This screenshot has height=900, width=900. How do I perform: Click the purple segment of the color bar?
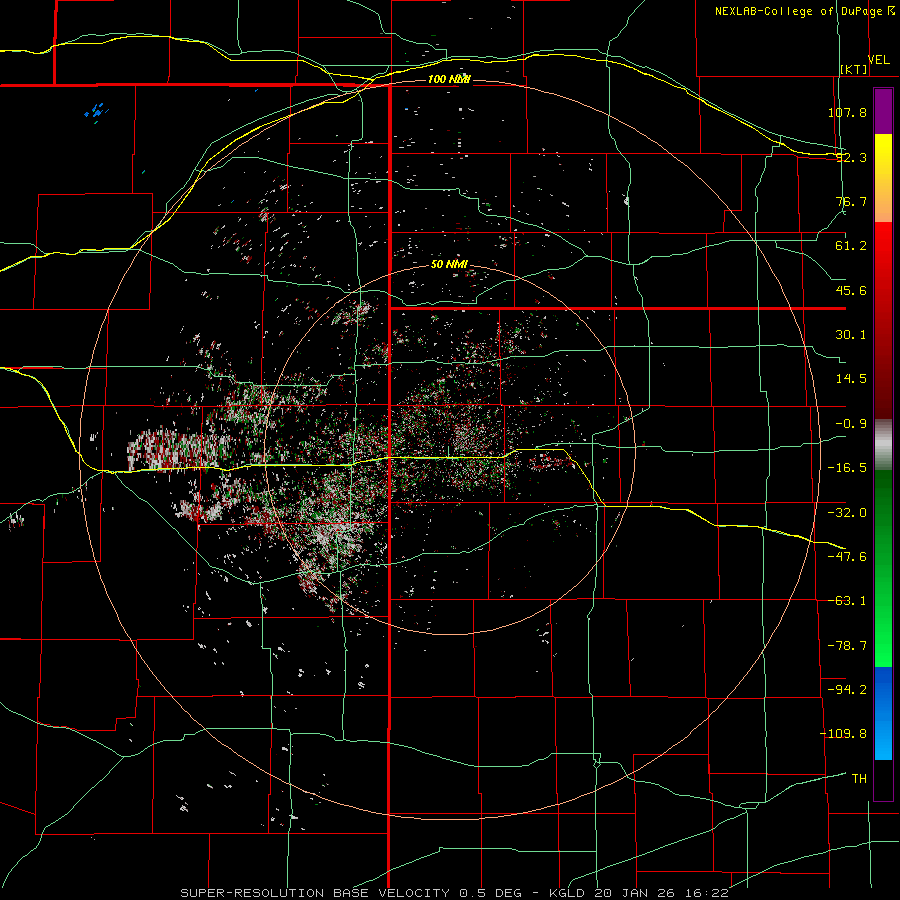point(883,111)
